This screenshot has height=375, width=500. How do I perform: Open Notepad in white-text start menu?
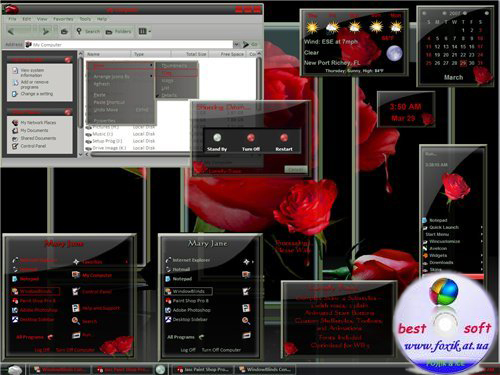(x=178, y=279)
